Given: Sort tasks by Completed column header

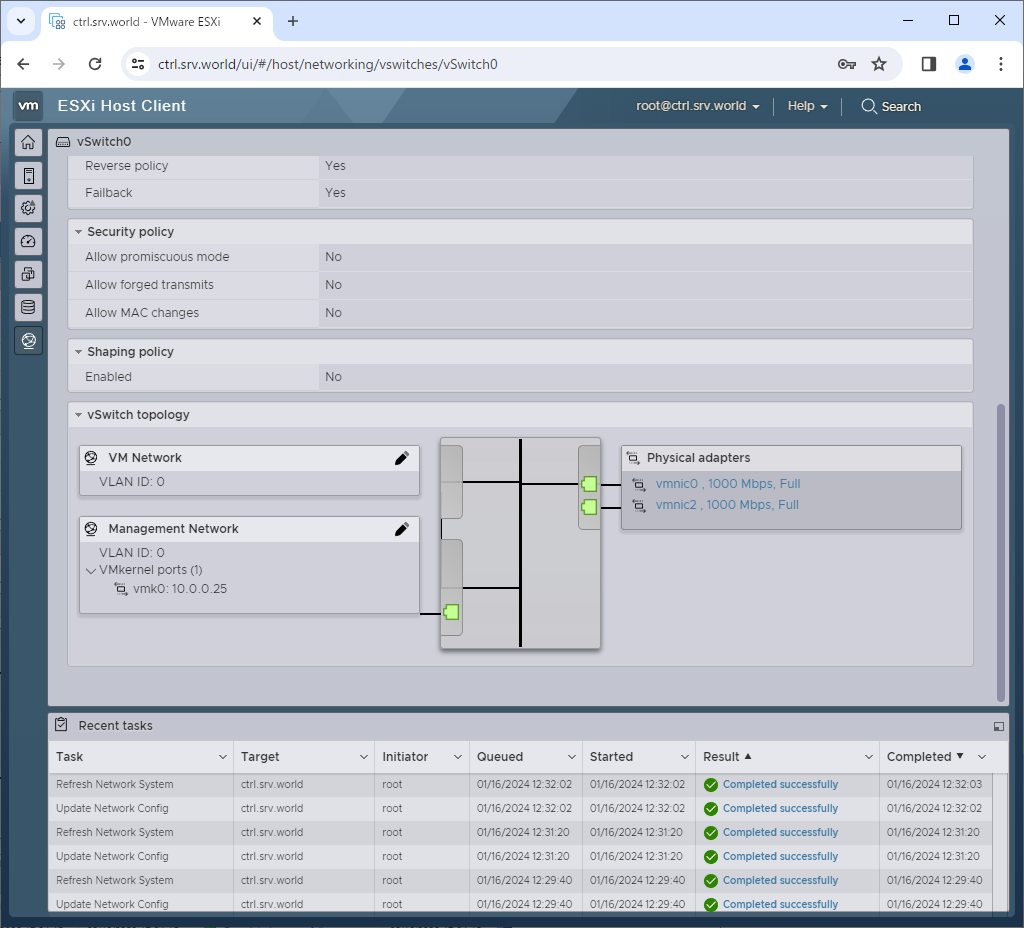Looking at the screenshot, I should point(919,757).
